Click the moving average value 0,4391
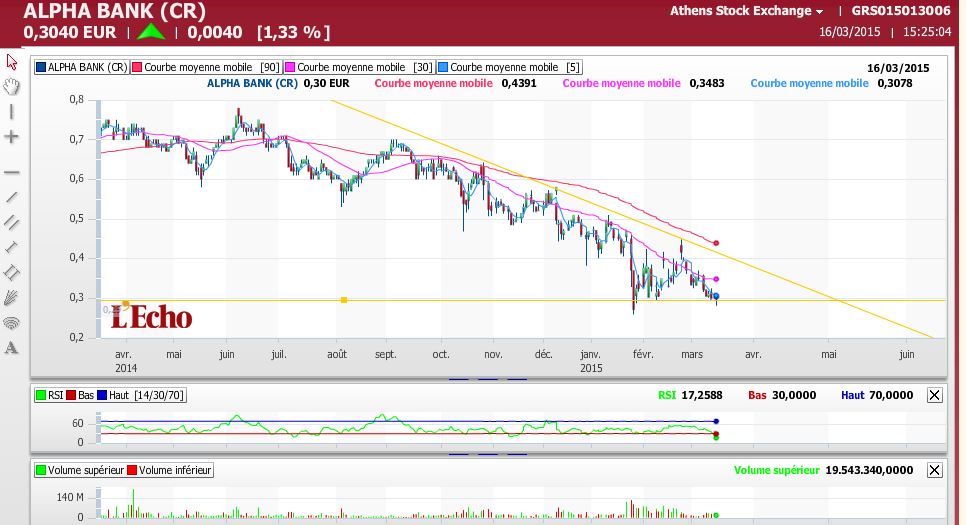This screenshot has height=525, width=966. 519,83
